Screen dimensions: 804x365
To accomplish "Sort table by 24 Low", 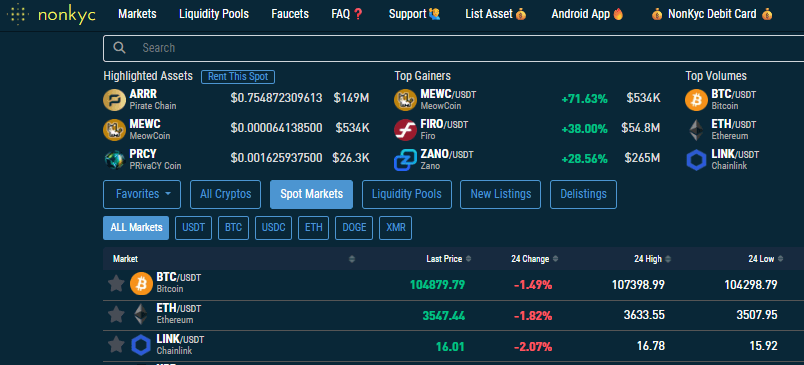I will [x=766, y=259].
